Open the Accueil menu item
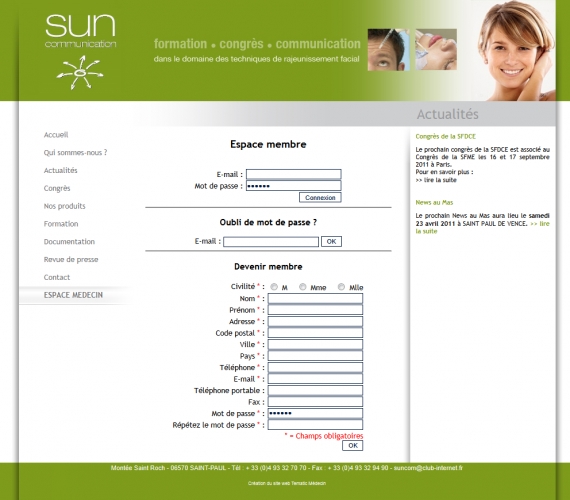This screenshot has width=570, height=500. point(56,135)
